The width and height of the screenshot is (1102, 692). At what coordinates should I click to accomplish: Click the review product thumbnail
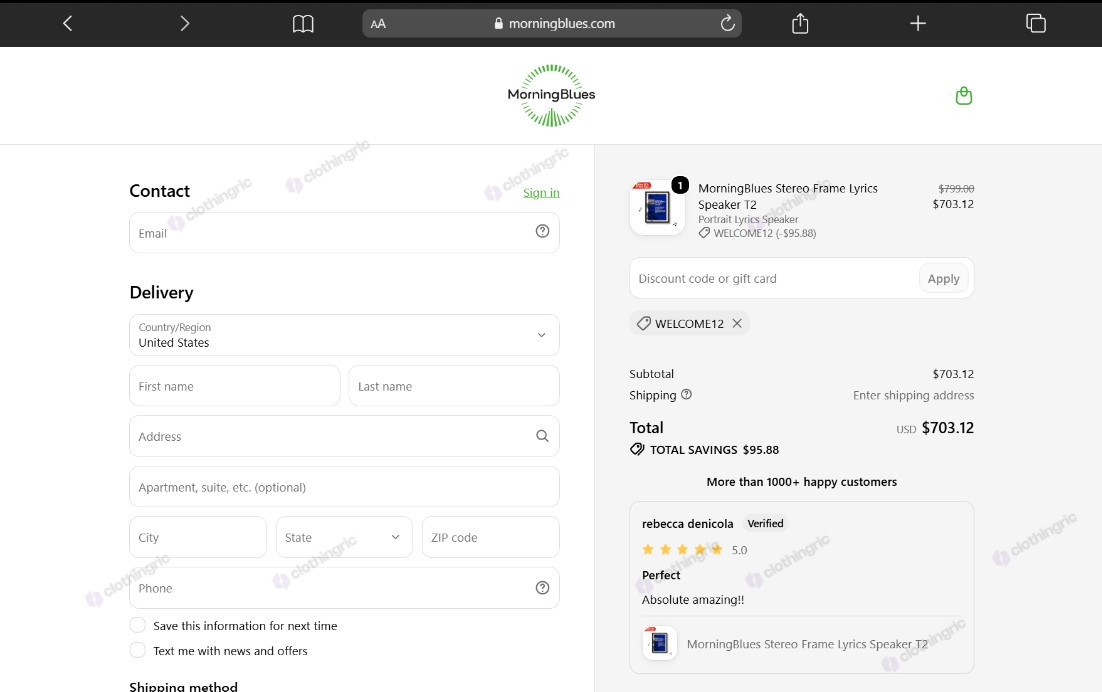coord(659,643)
